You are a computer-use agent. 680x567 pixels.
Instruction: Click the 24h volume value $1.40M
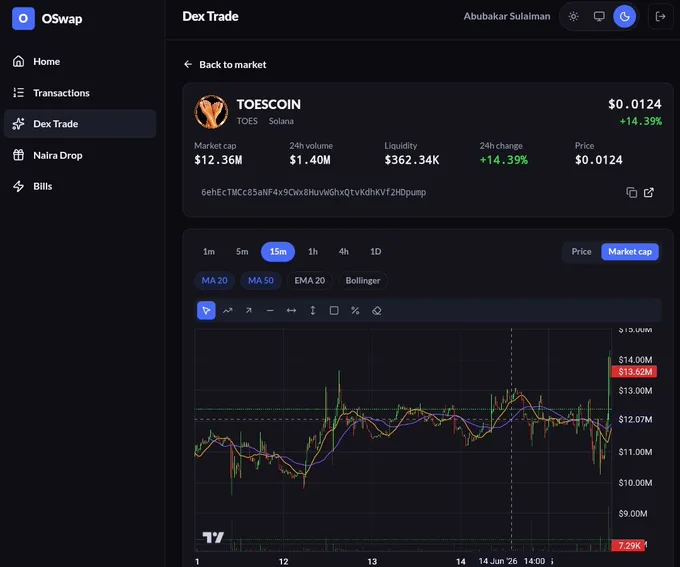pyautogui.click(x=310, y=160)
